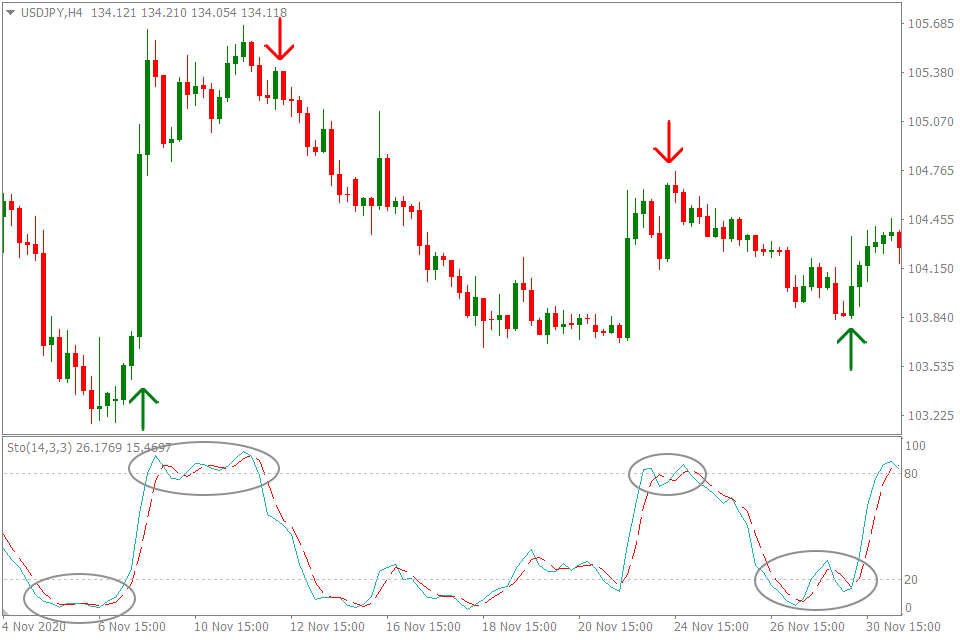Click the USDJPY,H4 symbol label
This screenshot has height=640, width=960.
51,12
